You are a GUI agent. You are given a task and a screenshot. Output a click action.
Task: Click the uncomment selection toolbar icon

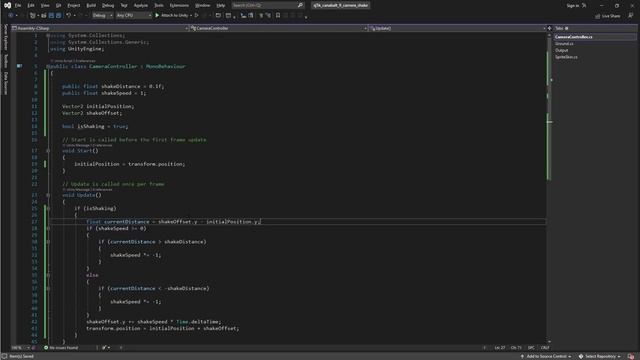[268, 16]
